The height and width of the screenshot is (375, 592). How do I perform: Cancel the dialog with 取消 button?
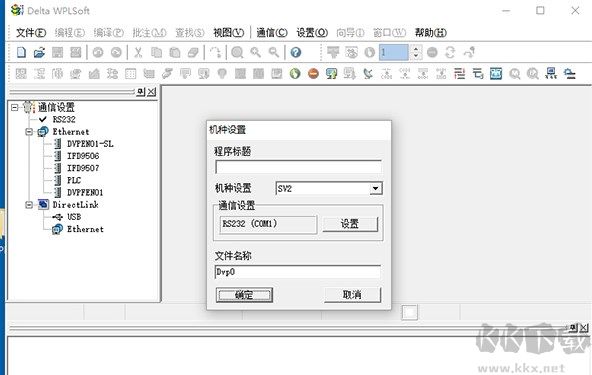tap(352, 295)
